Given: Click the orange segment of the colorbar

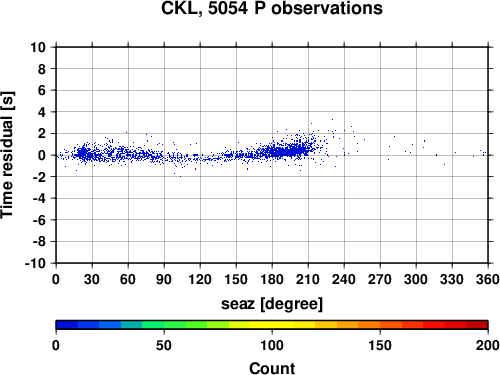Looking at the screenshot, I should 369,325.
